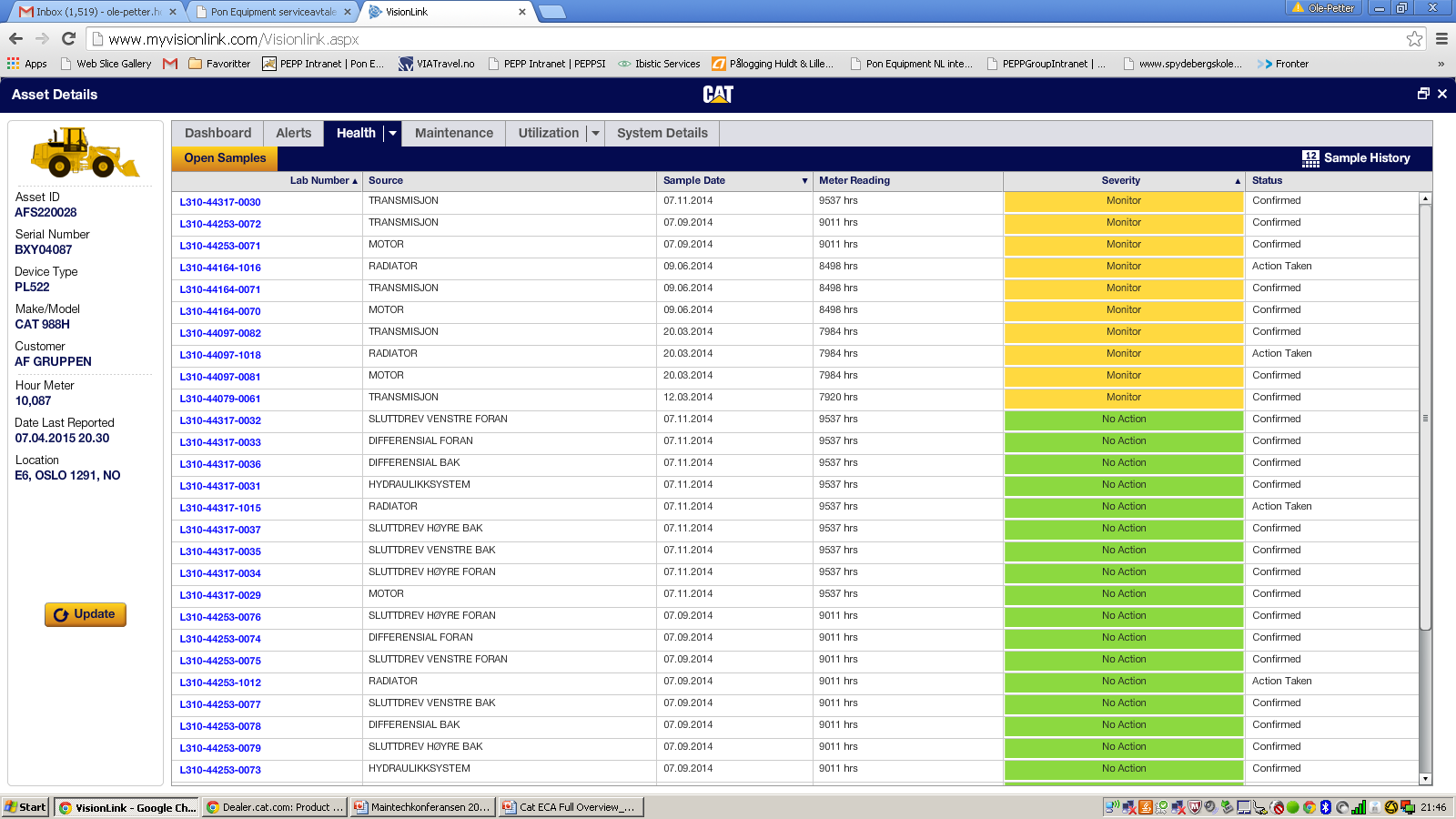Click the Sample History calendar icon
The image size is (1456, 819).
click(1310, 158)
